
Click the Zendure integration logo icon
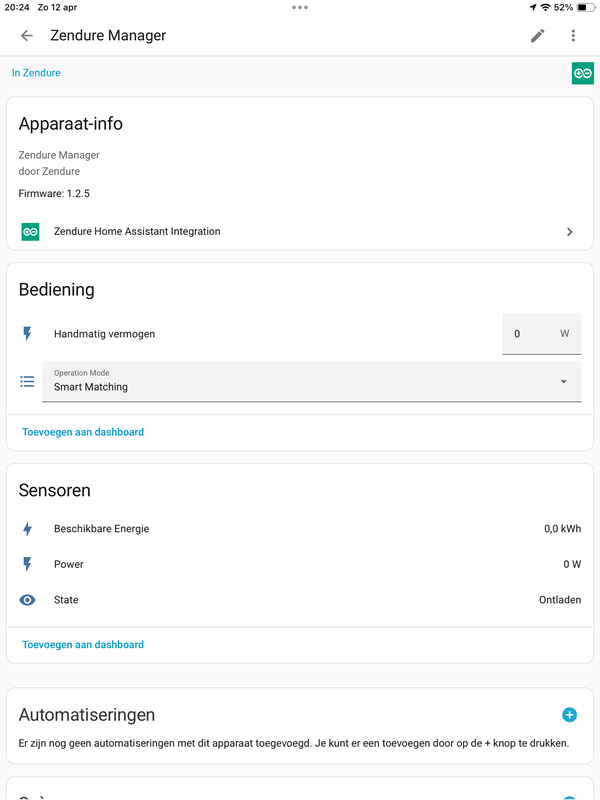(30, 232)
